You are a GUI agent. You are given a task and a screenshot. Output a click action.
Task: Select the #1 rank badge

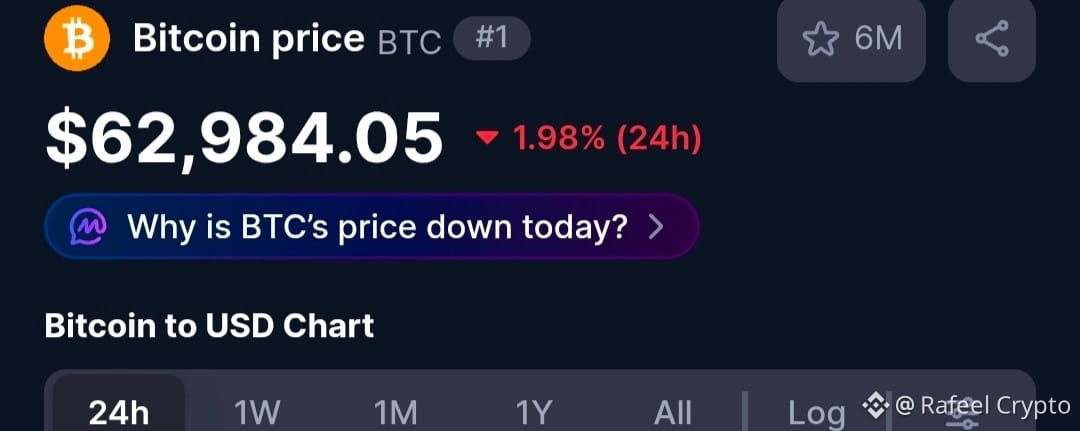492,39
